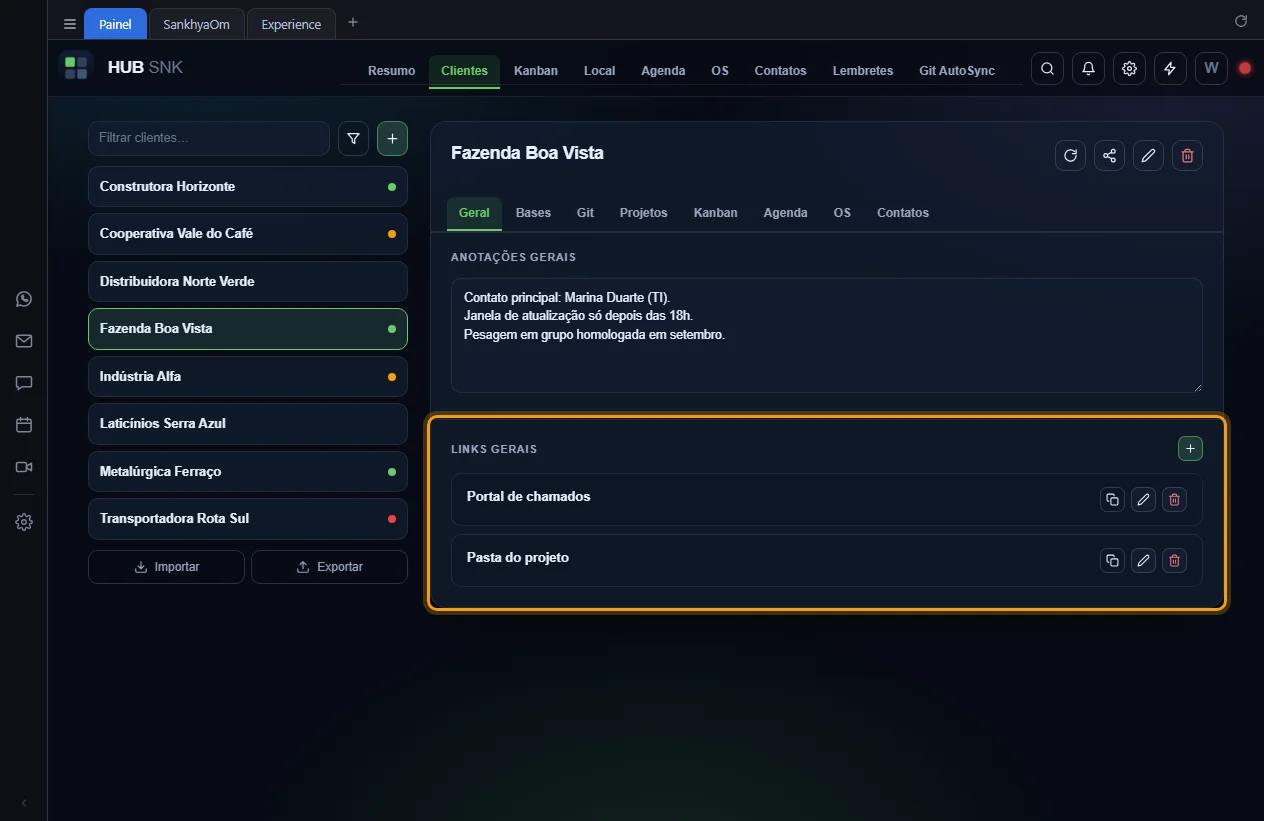This screenshot has height=821, width=1264.
Task: Open the client filter funnel options
Action: pos(353,139)
